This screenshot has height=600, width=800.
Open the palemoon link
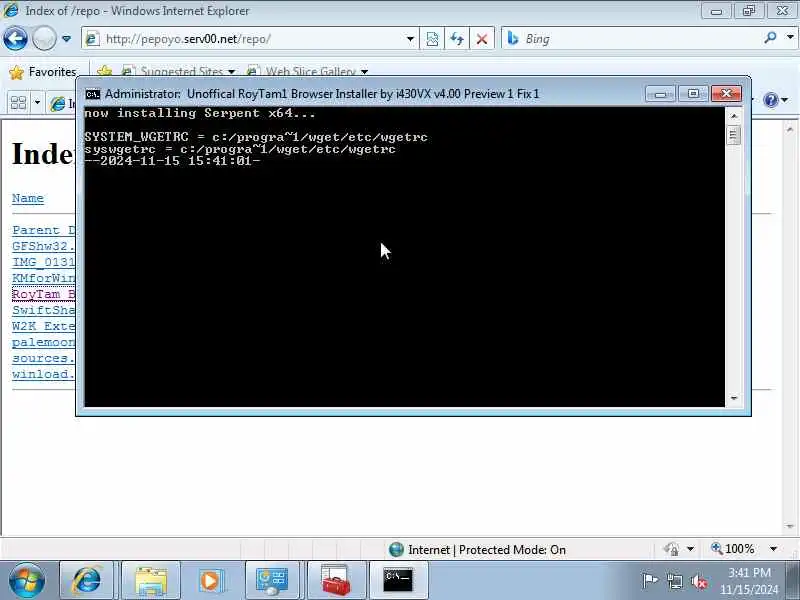tap(43, 342)
